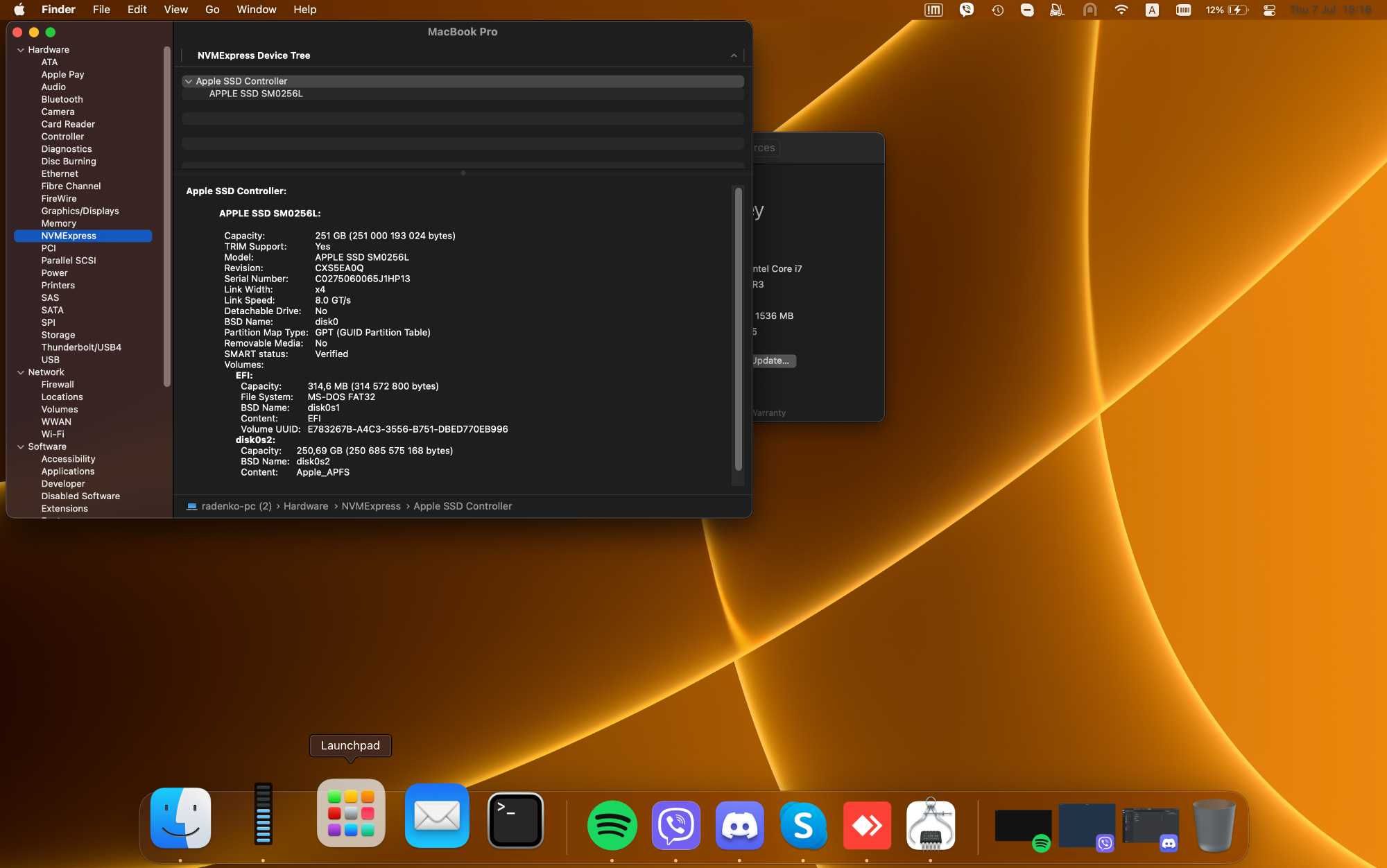Open Terminal from the Dock
The height and width of the screenshot is (868, 1387).
516,820
